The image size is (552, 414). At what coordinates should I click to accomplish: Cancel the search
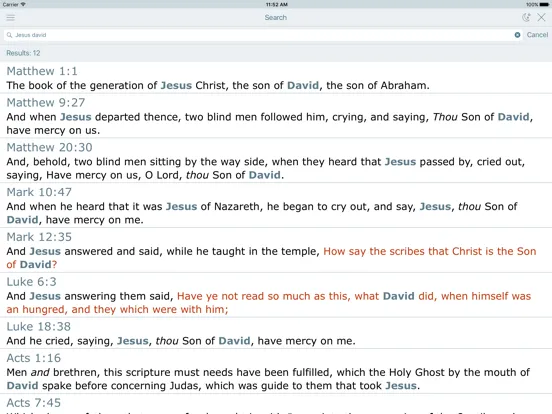point(537,35)
